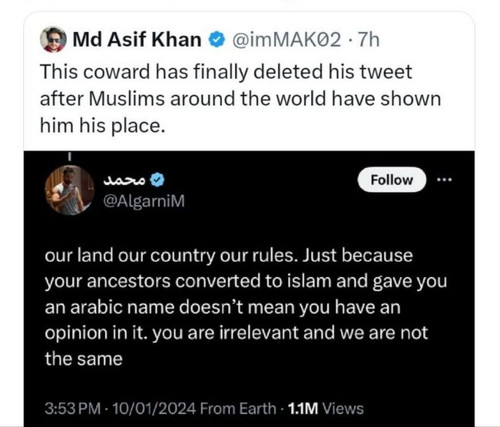500x427 pixels.
Task: Click "the same" closing line of quoted tweet
Action: click(x=84, y=359)
